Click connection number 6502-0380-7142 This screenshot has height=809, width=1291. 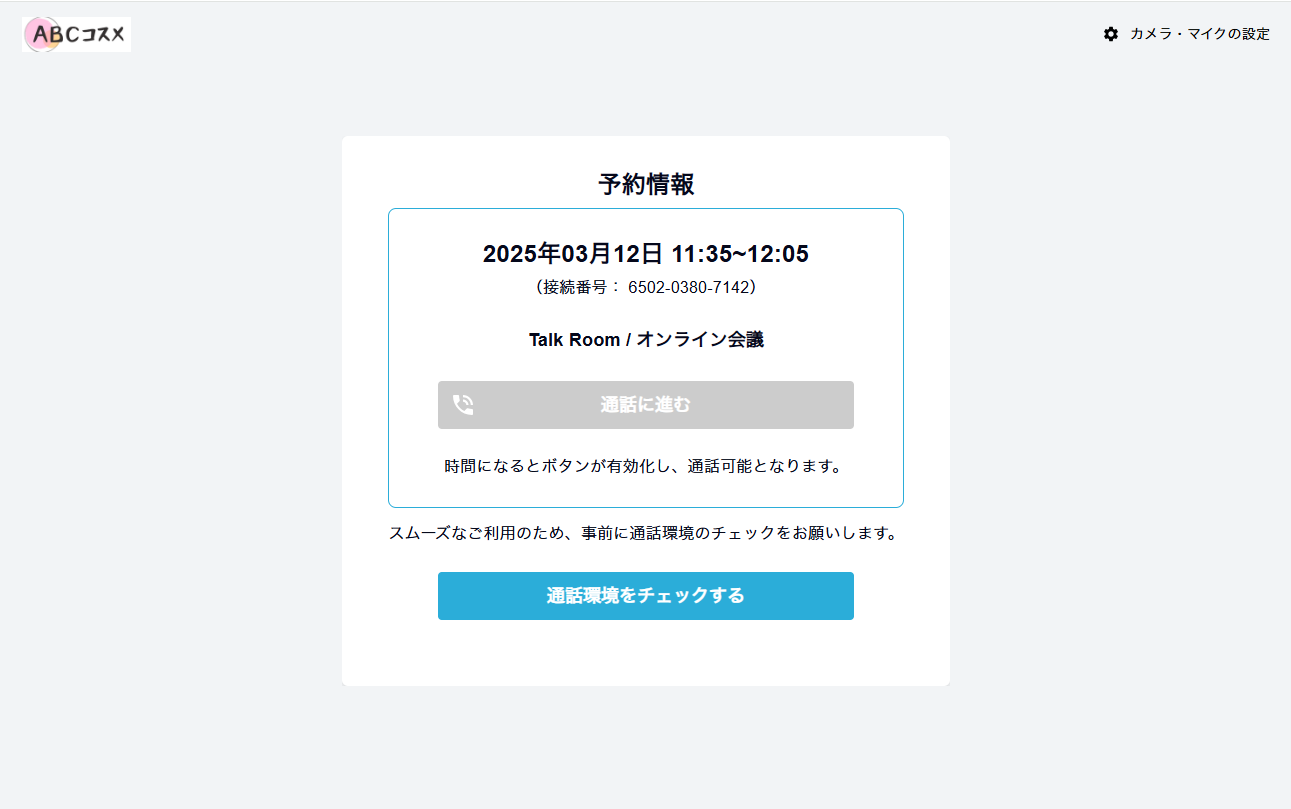687,287
